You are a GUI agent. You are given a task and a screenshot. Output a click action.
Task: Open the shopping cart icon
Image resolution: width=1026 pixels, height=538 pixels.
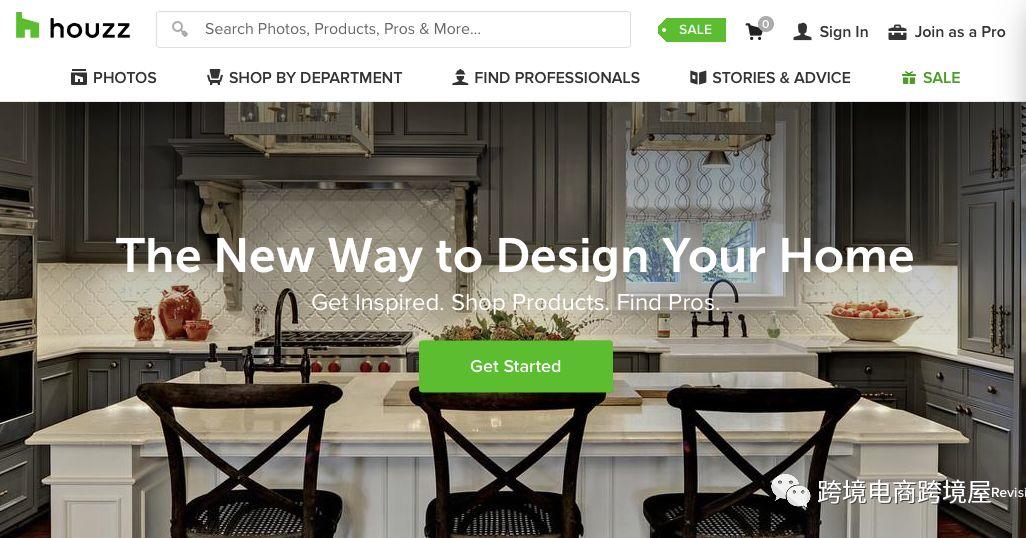758,29
